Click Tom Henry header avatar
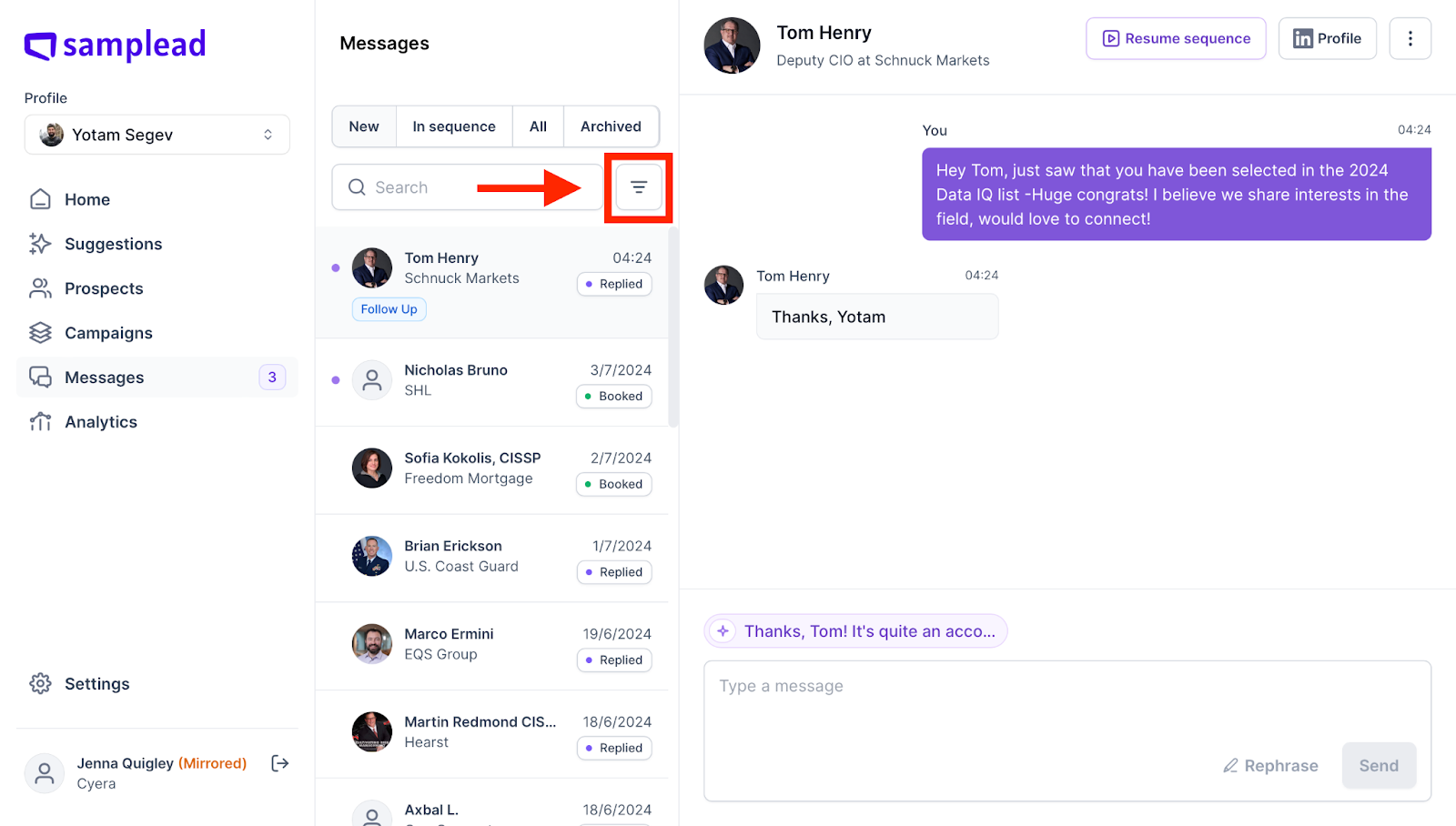Viewport: 1456px width, 826px height. coord(732,45)
